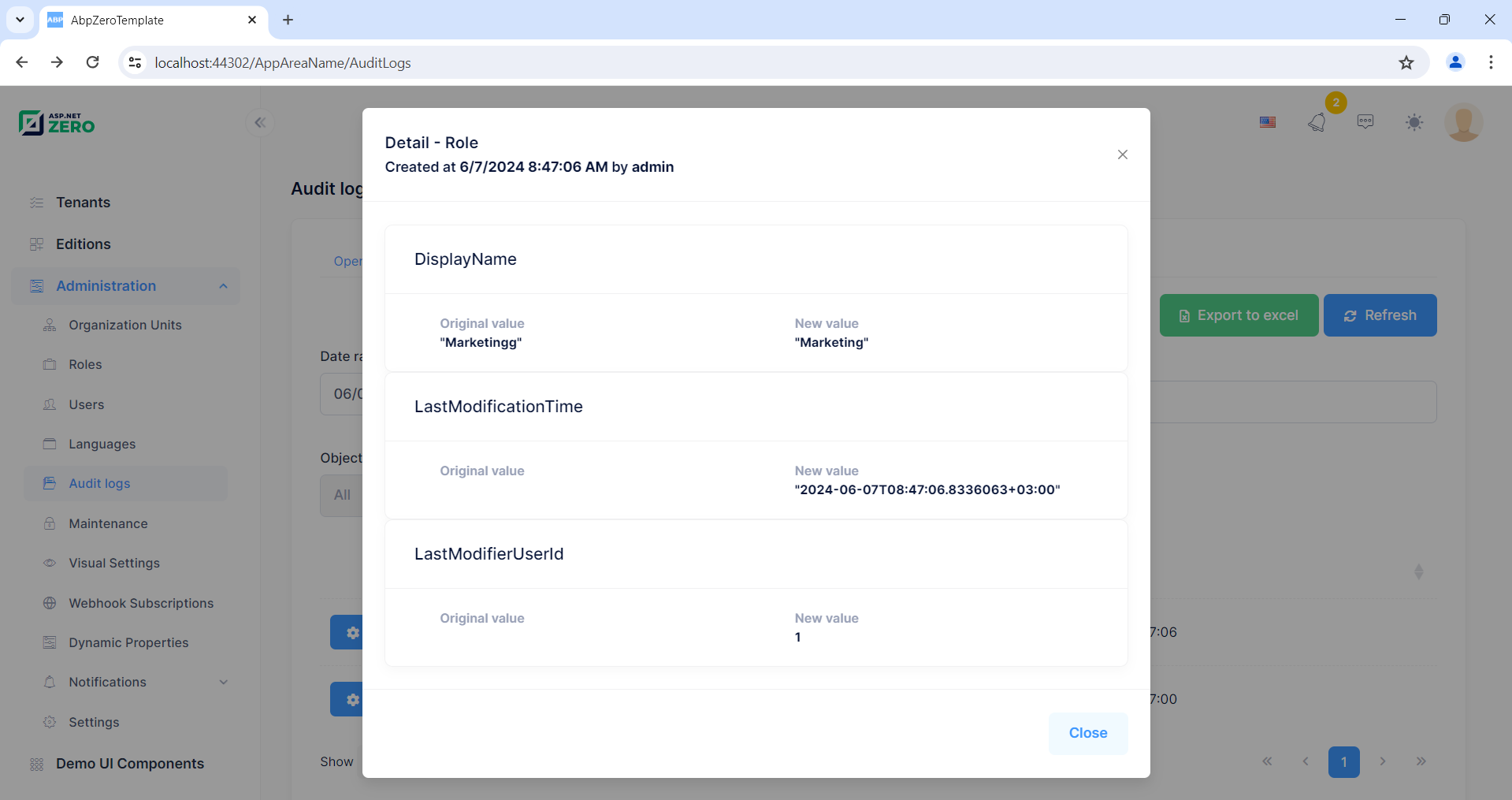Click the LastModificationTime new value timestamp
Viewport: 1512px width, 800px height.
click(x=927, y=489)
